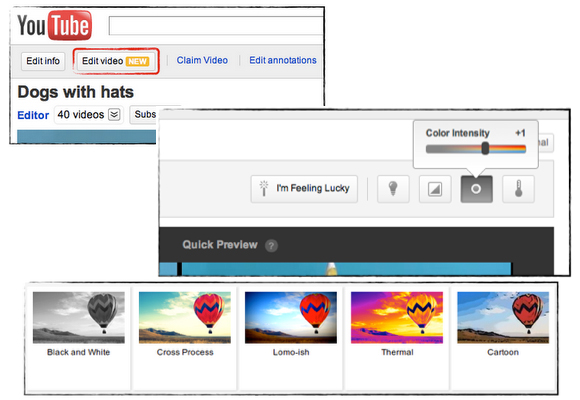The image size is (580, 400).
Task: Click the Quick Preview help question mark
Action: pos(271,245)
